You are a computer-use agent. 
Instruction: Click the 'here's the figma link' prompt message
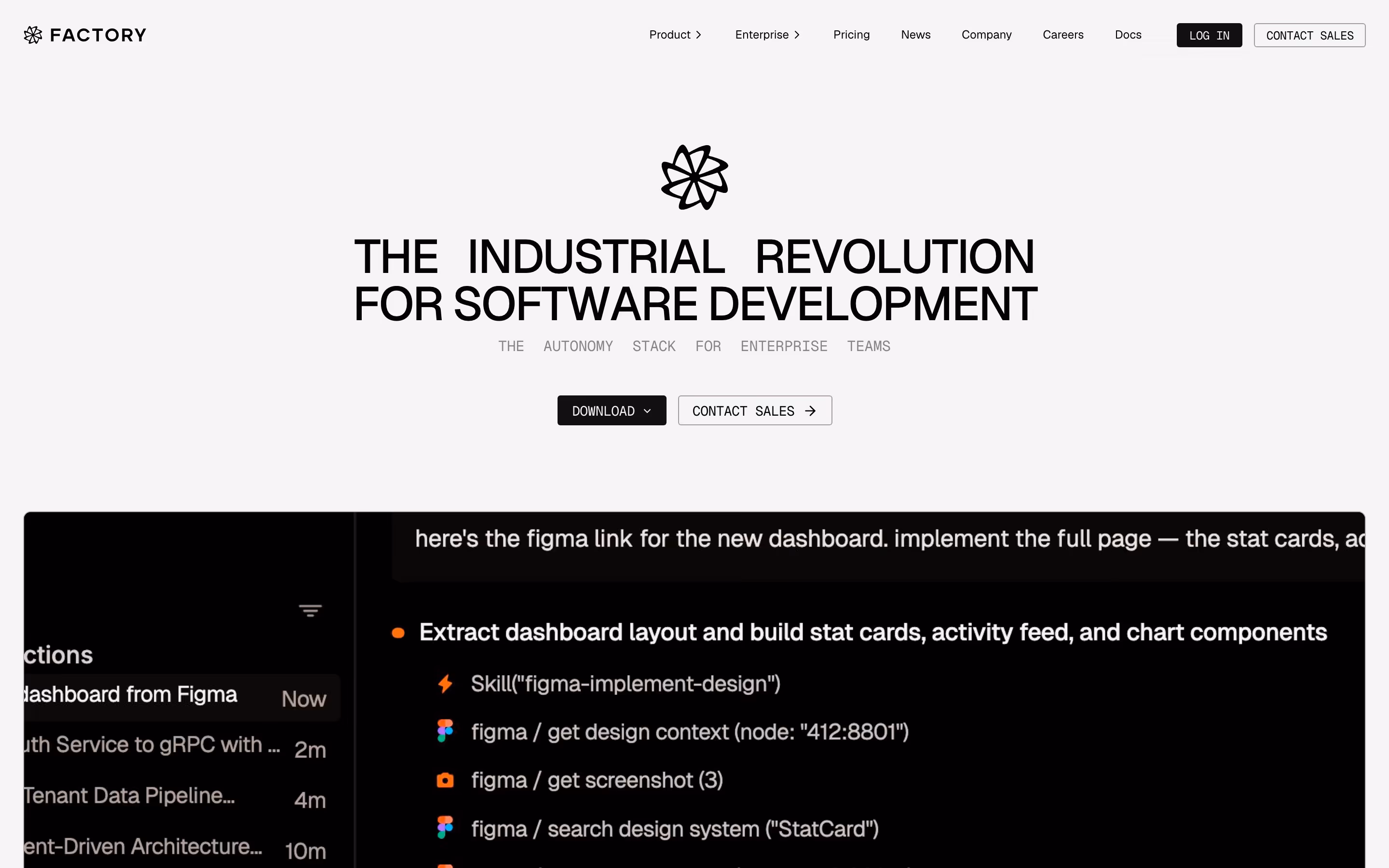878,546
